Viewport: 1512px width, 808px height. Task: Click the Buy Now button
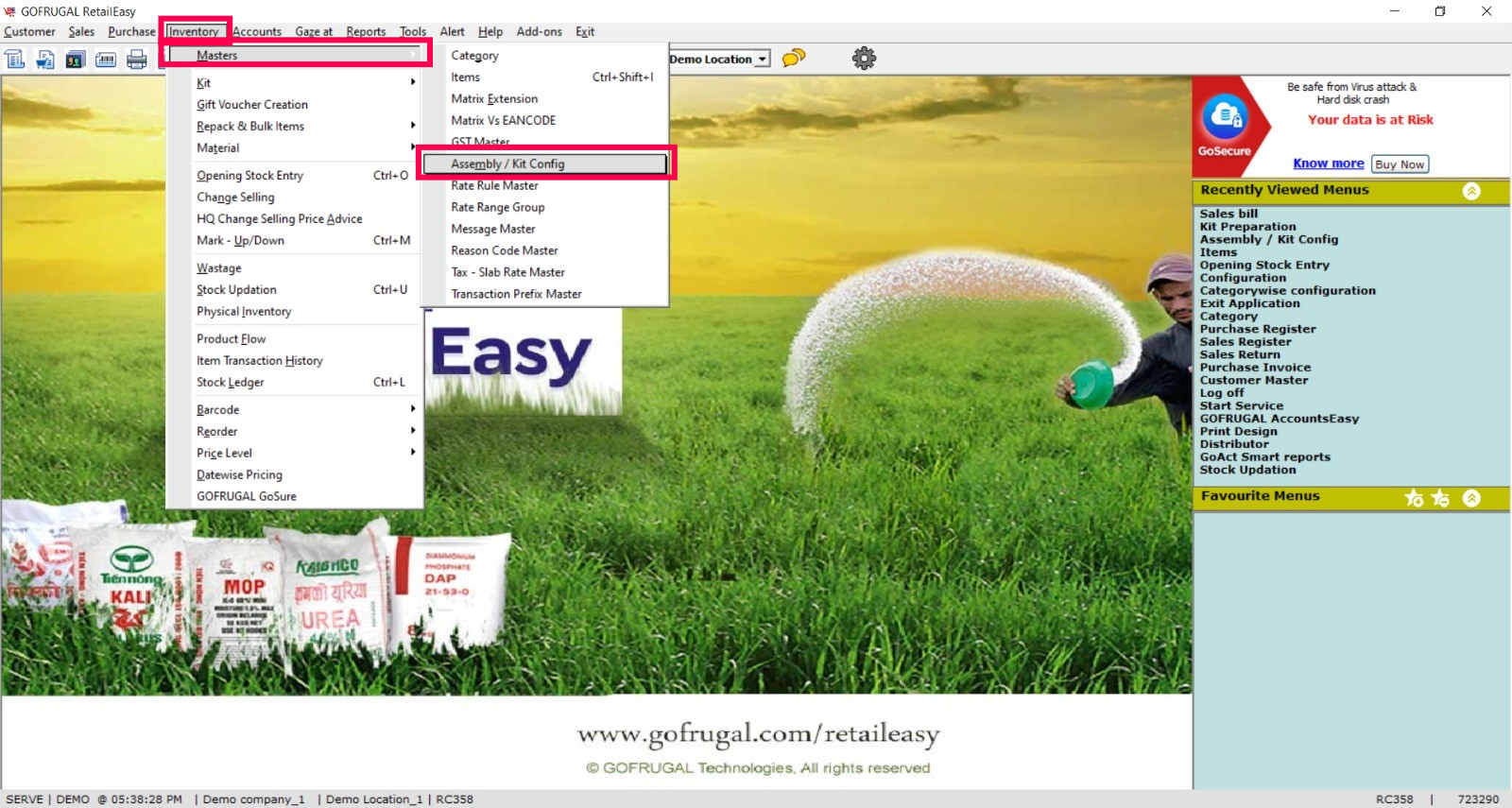click(x=1400, y=164)
